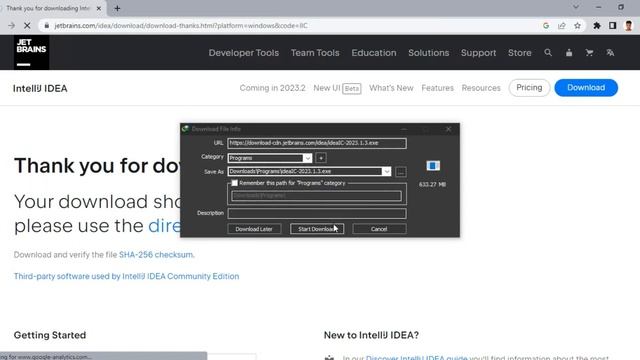The height and width of the screenshot is (360, 640).
Task: Close the IntelliJ download tab
Action: 99,8
